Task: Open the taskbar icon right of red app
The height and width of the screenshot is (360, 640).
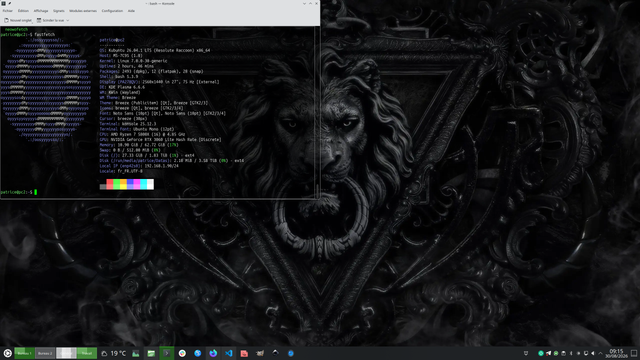Action: coord(260,353)
